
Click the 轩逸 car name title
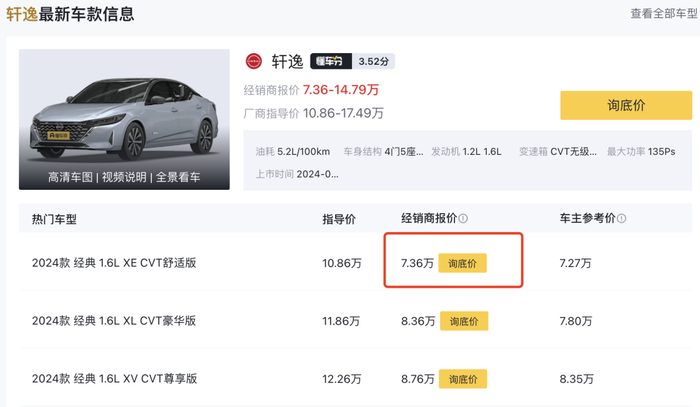287,61
